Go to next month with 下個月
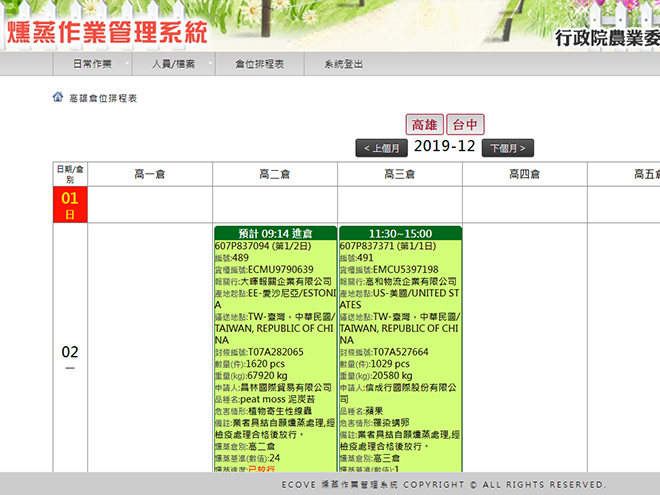660x495 pixels. tap(508, 148)
